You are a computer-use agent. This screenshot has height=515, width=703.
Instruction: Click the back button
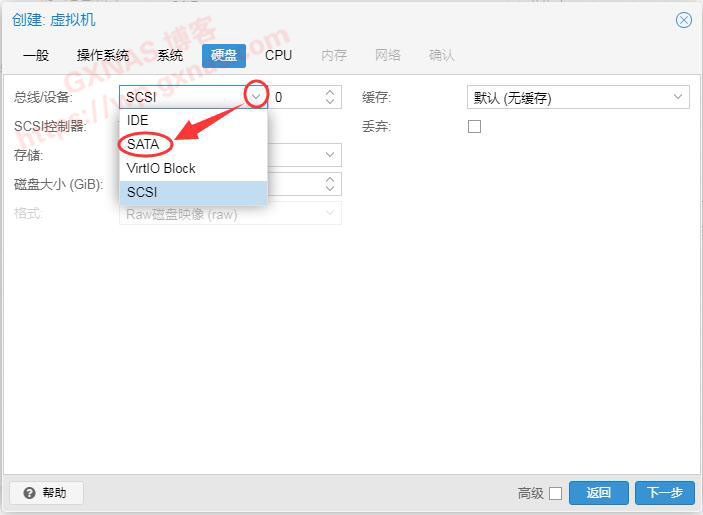pos(598,493)
